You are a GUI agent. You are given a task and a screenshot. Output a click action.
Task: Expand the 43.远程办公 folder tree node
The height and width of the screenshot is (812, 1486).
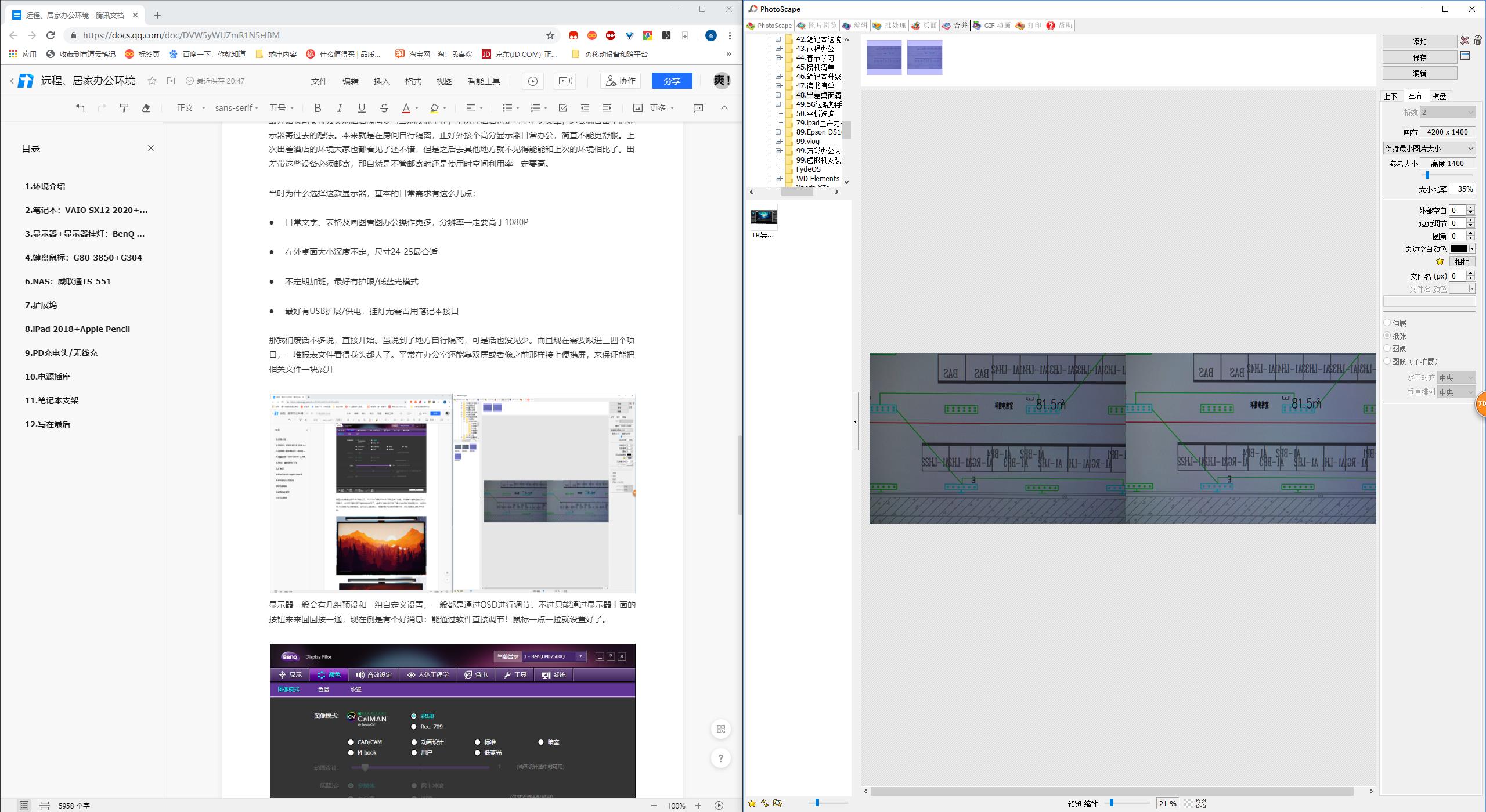click(x=778, y=49)
